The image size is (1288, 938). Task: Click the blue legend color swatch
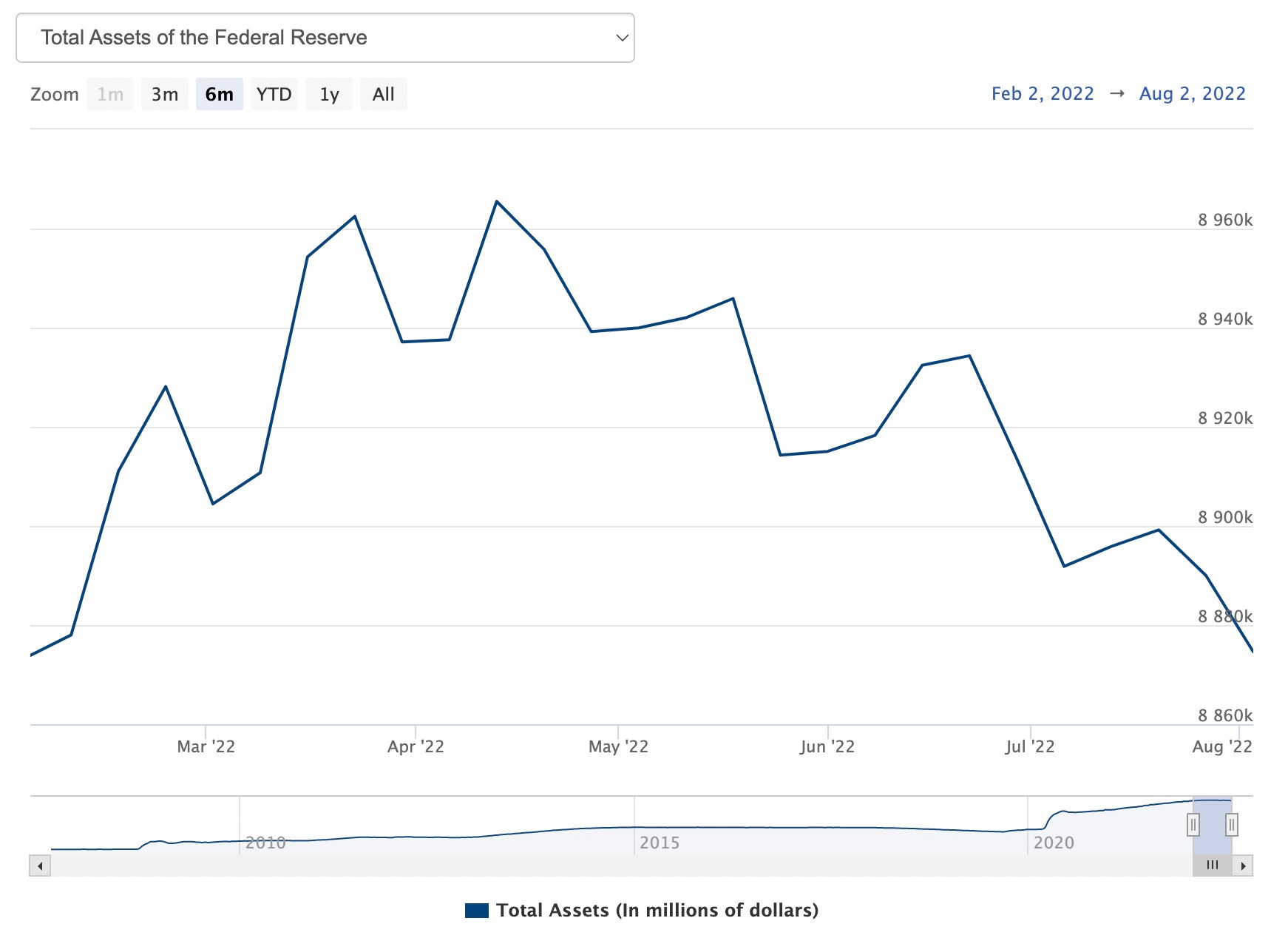click(x=477, y=911)
